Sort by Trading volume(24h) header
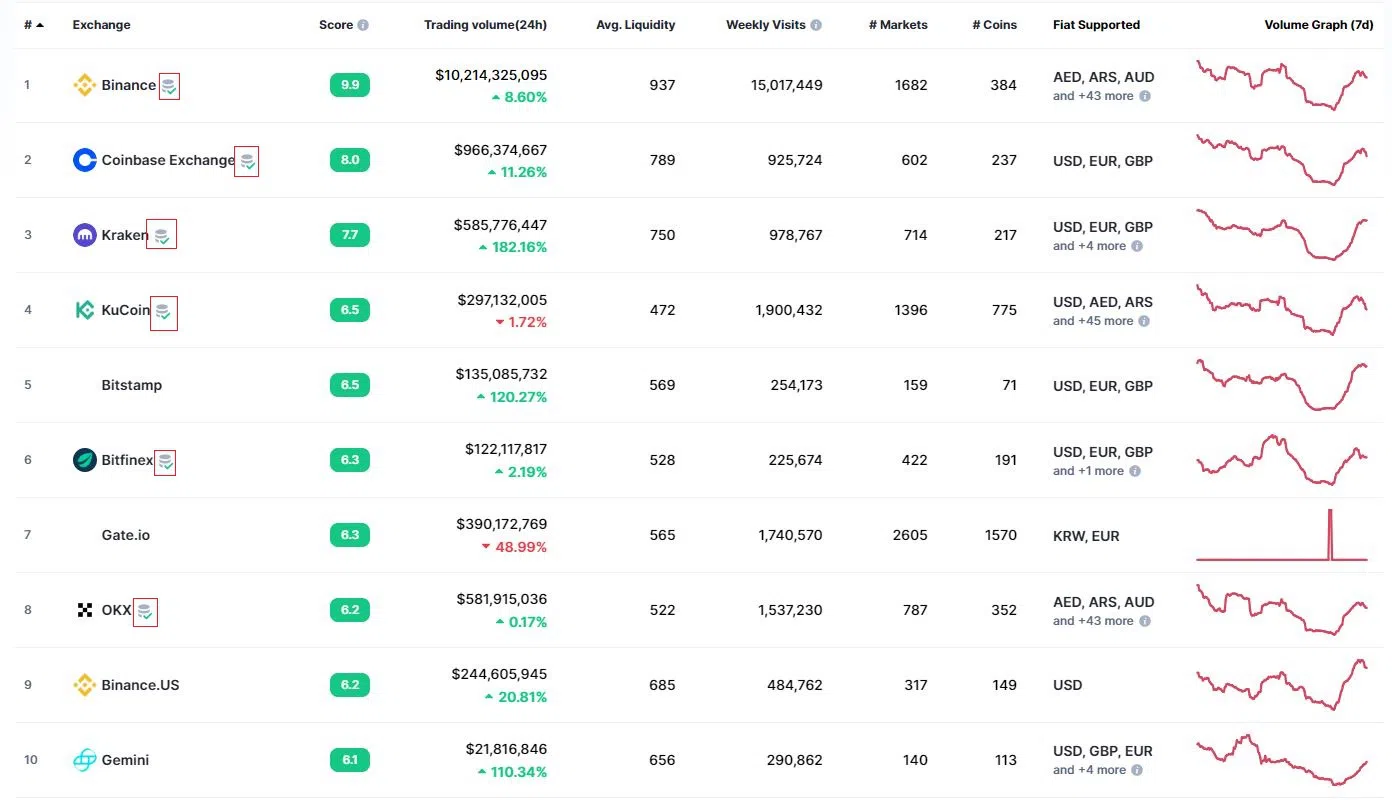This screenshot has width=1392, height=804. pyautogui.click(x=485, y=25)
